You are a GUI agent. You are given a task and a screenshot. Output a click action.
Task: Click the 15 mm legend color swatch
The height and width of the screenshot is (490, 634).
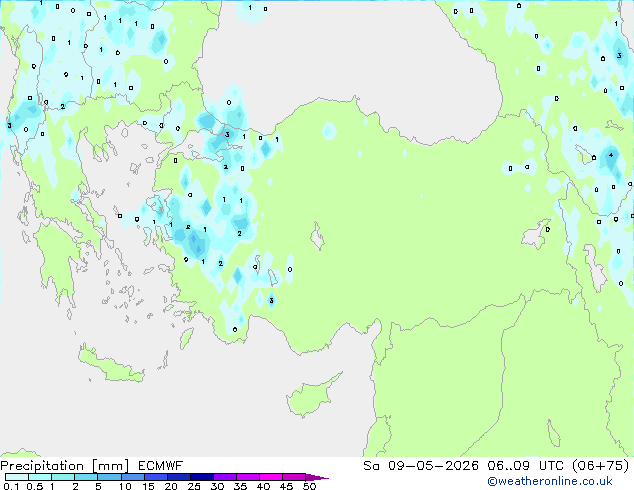pyautogui.click(x=156, y=477)
